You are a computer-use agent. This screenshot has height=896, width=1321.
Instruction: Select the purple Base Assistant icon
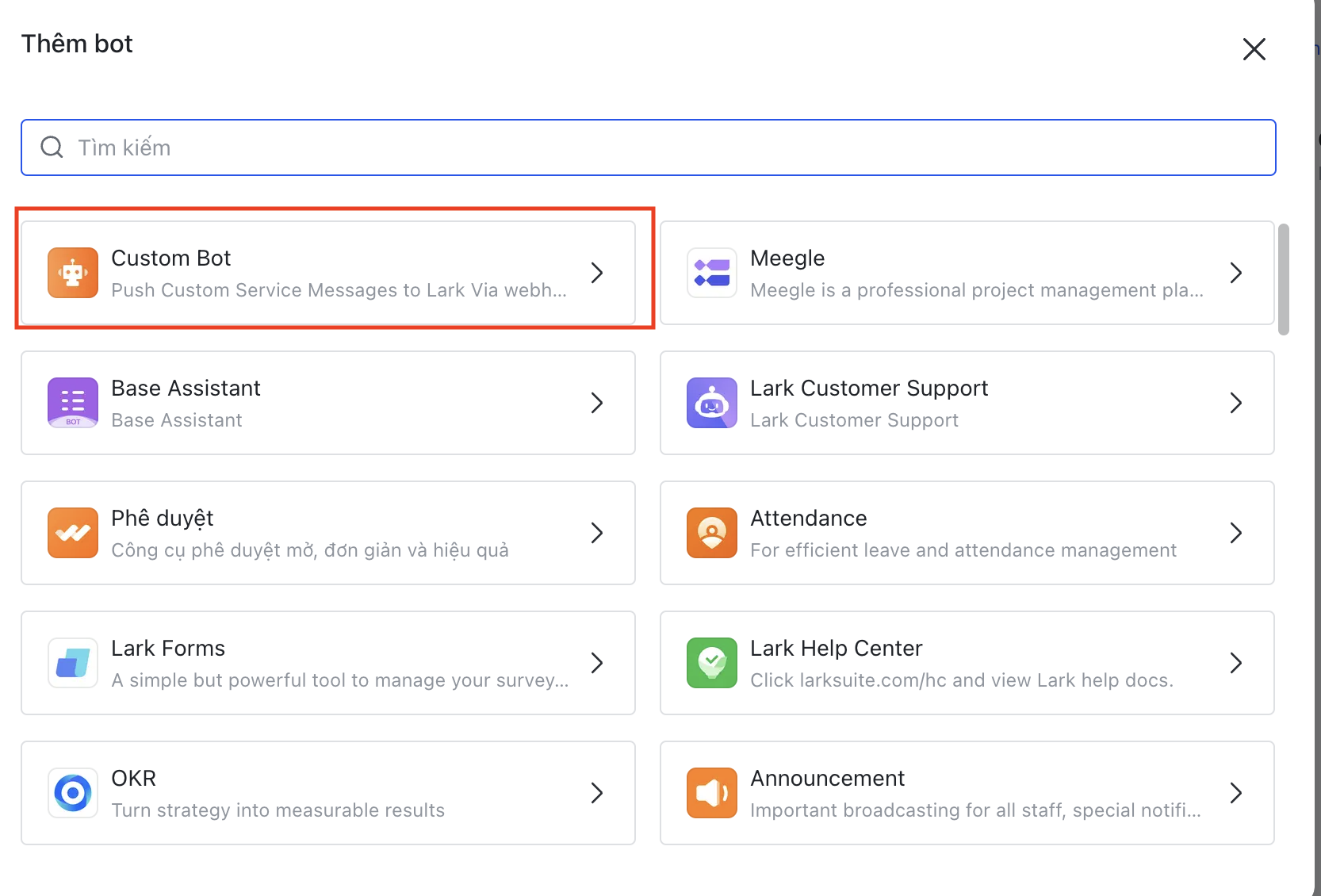73,403
